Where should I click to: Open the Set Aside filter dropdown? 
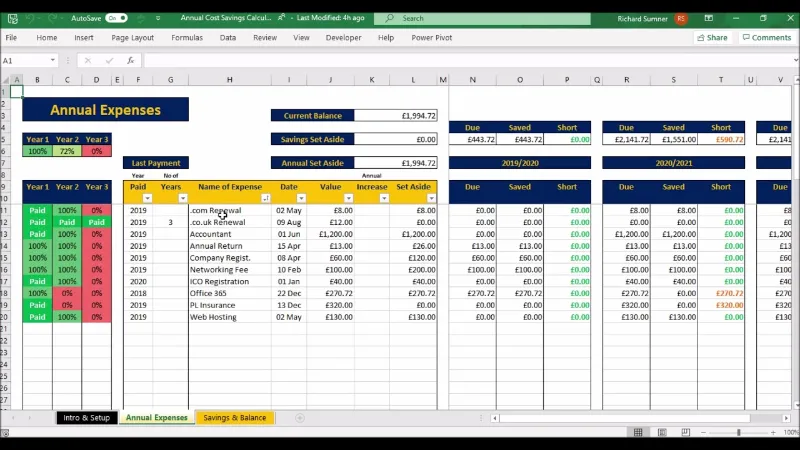tap(431, 198)
